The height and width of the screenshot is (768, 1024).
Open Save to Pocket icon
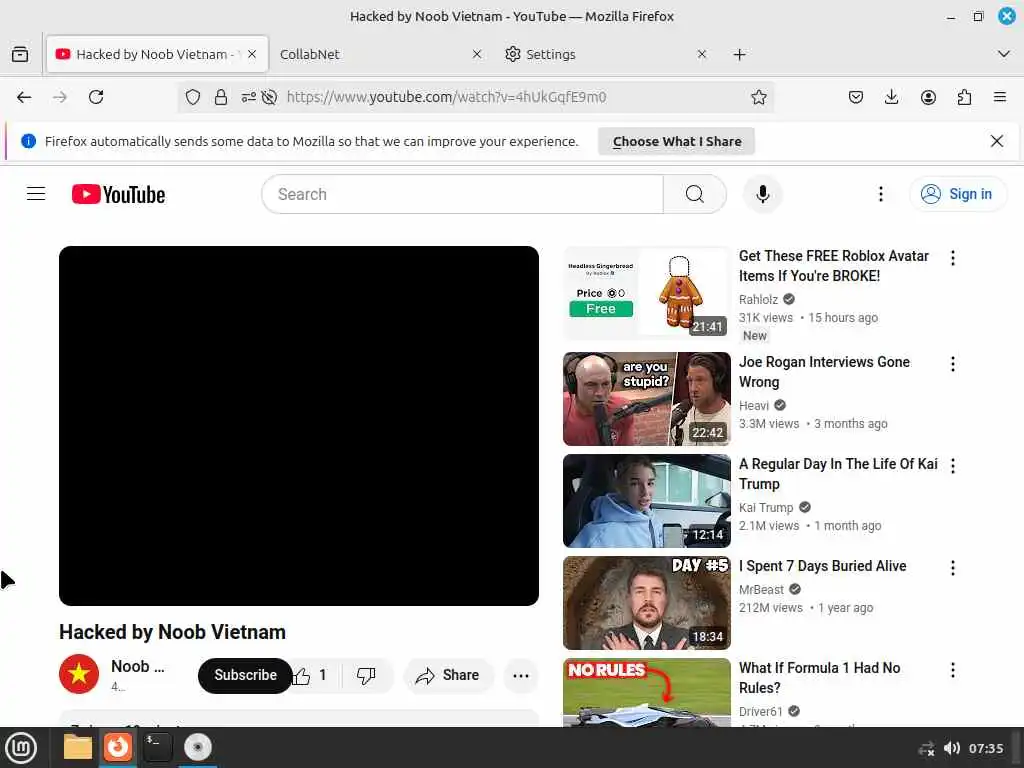[x=856, y=97]
